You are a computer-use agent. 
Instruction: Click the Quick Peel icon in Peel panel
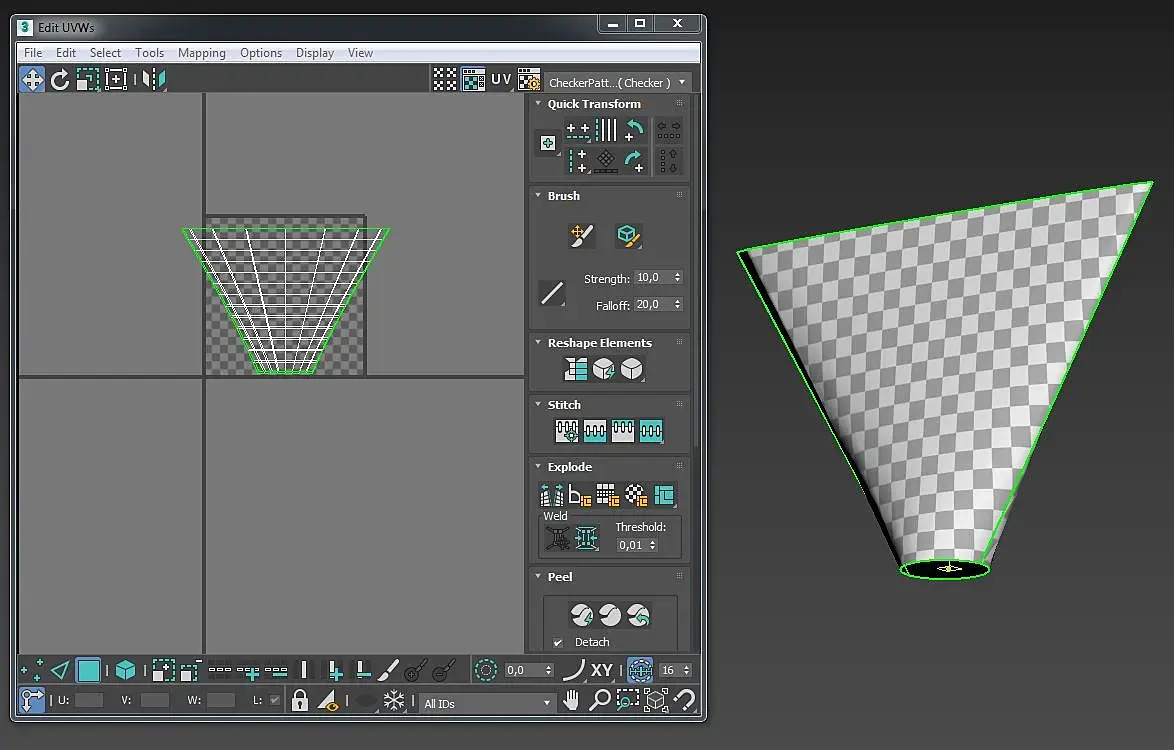[x=582, y=614]
